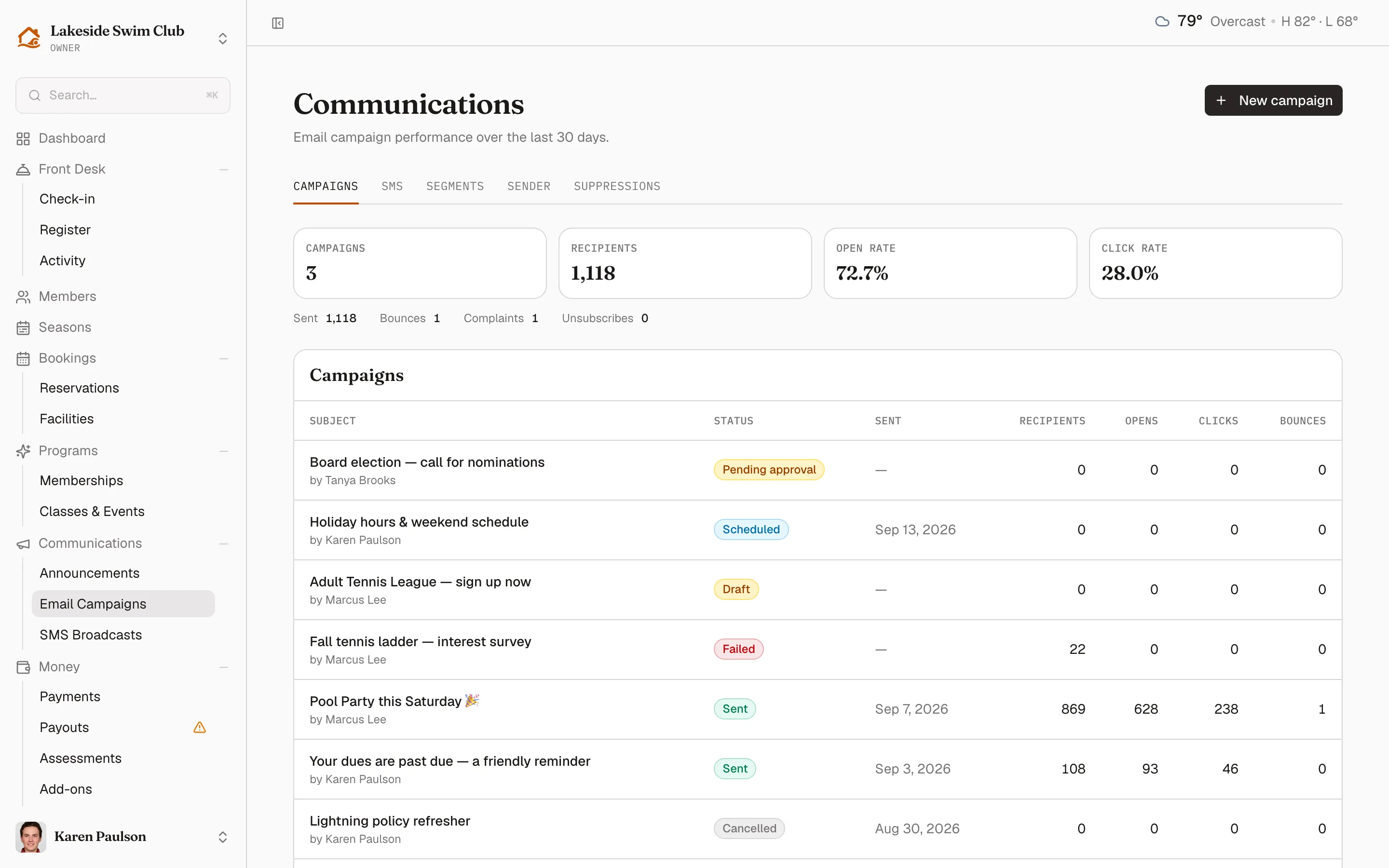Switch to the SMS tab
The height and width of the screenshot is (868, 1389).
tap(392, 186)
